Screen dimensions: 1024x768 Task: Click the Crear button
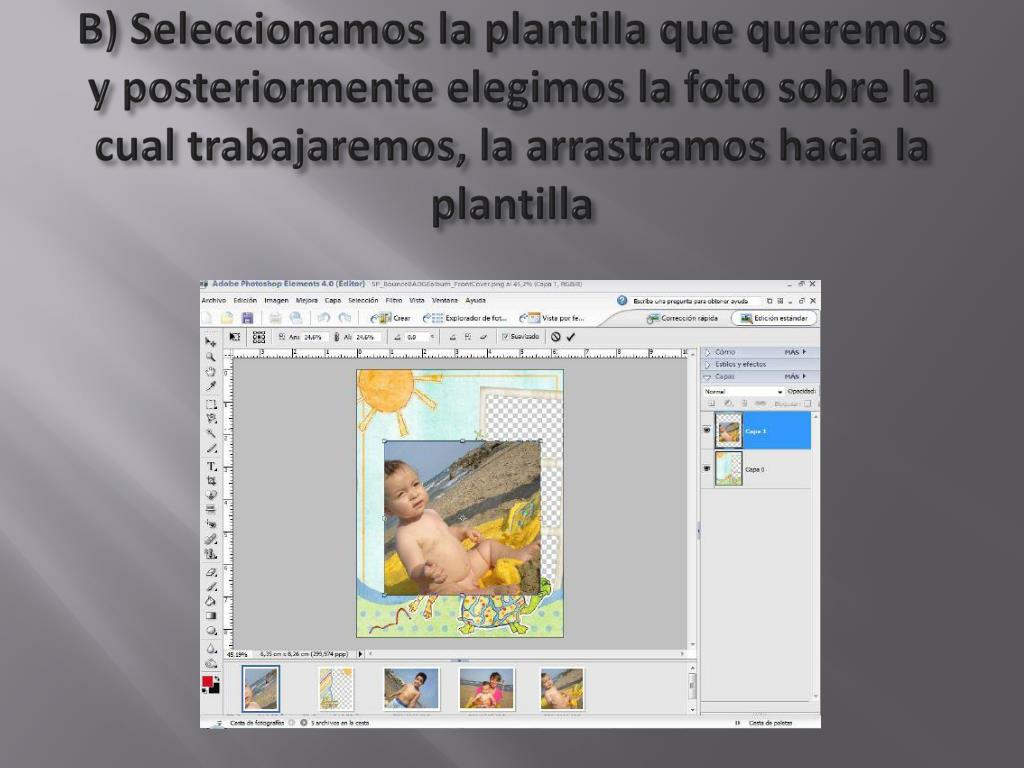tap(391, 318)
